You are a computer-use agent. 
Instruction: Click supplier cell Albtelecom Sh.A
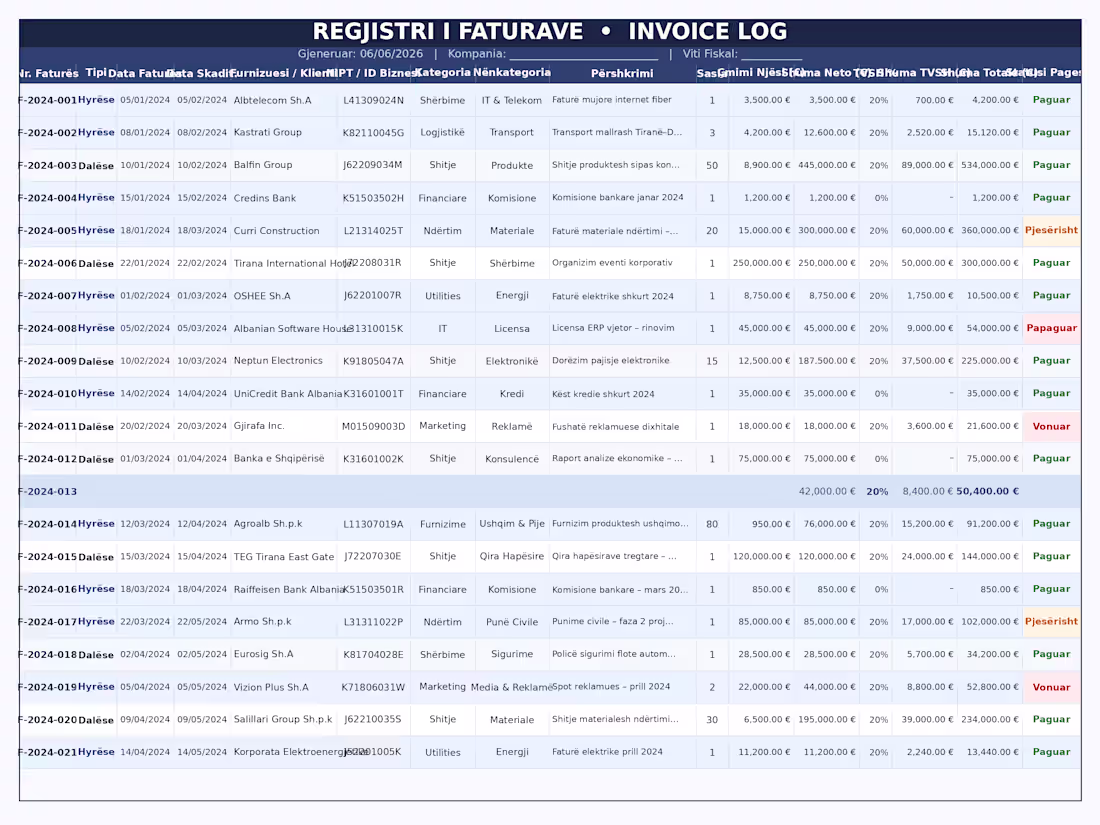click(x=273, y=100)
